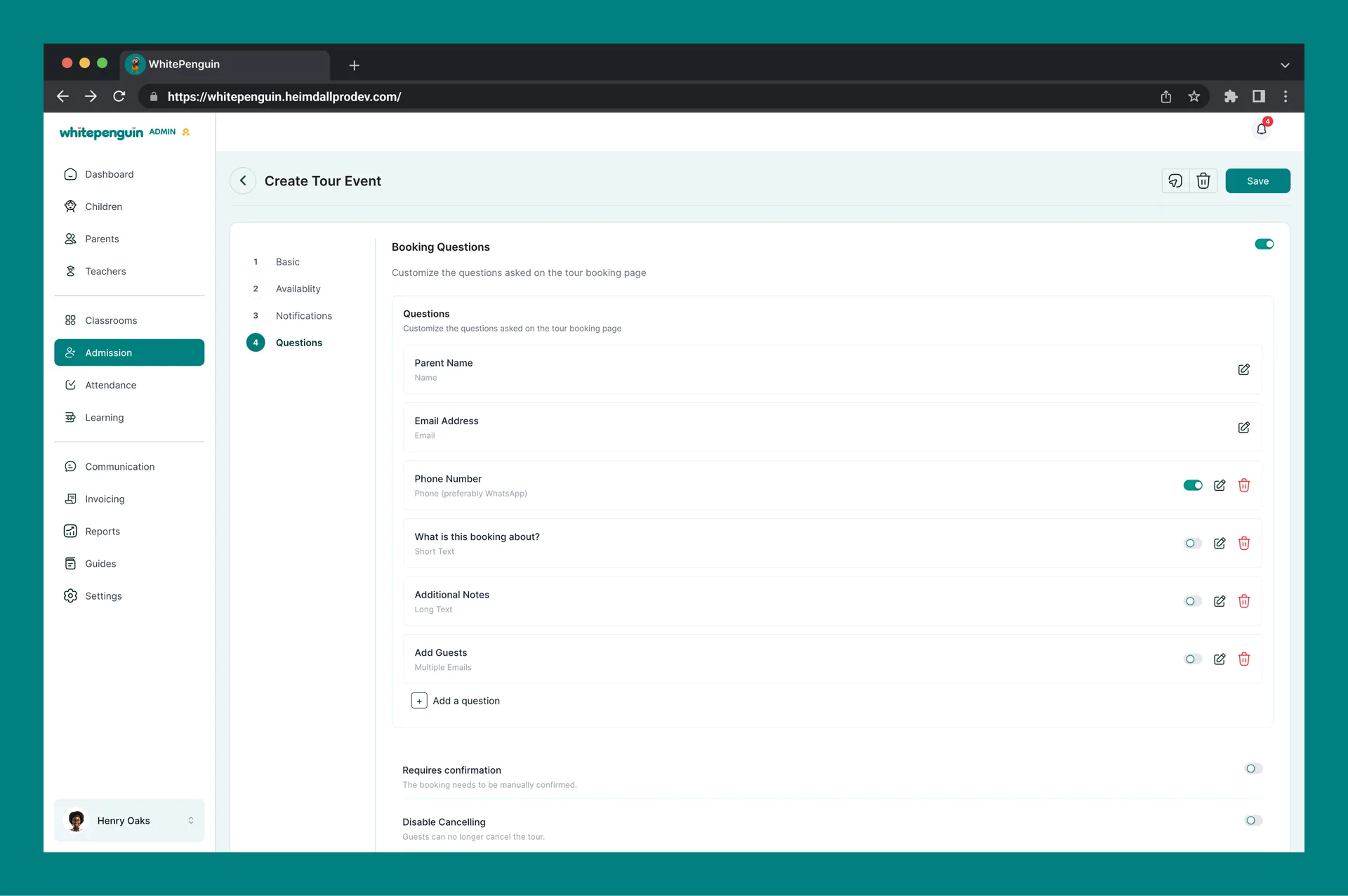Viewport: 1348px width, 896px height.
Task: Open a new browser tab
Action: 355,65
